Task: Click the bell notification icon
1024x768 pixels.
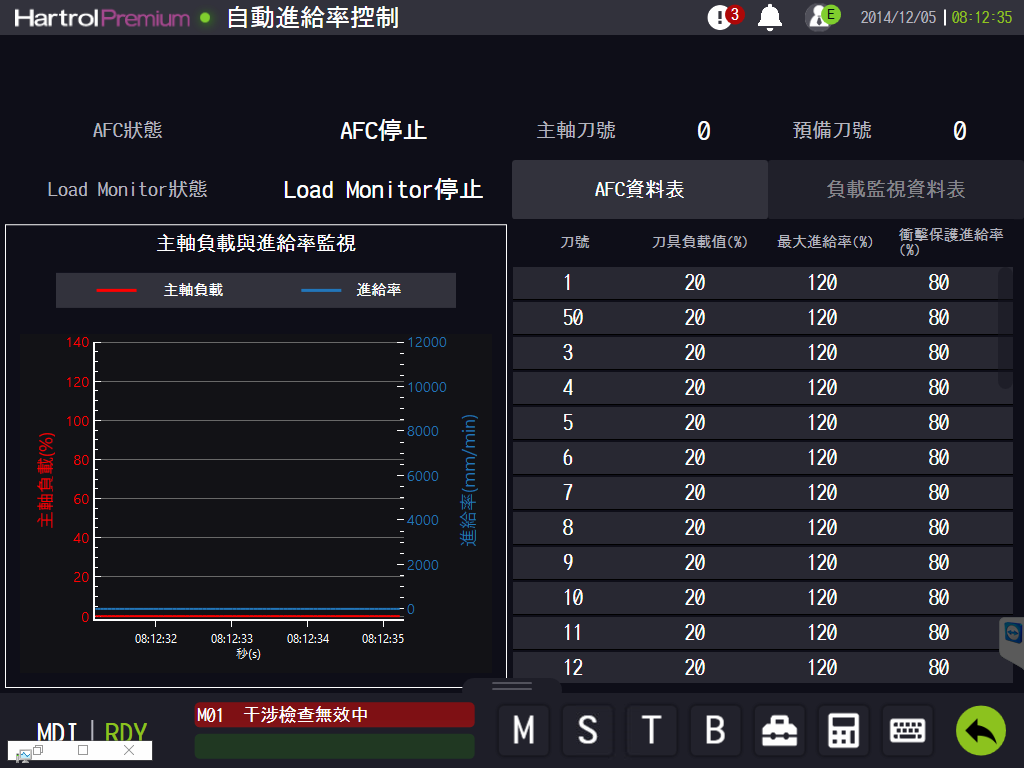Action: [770, 17]
